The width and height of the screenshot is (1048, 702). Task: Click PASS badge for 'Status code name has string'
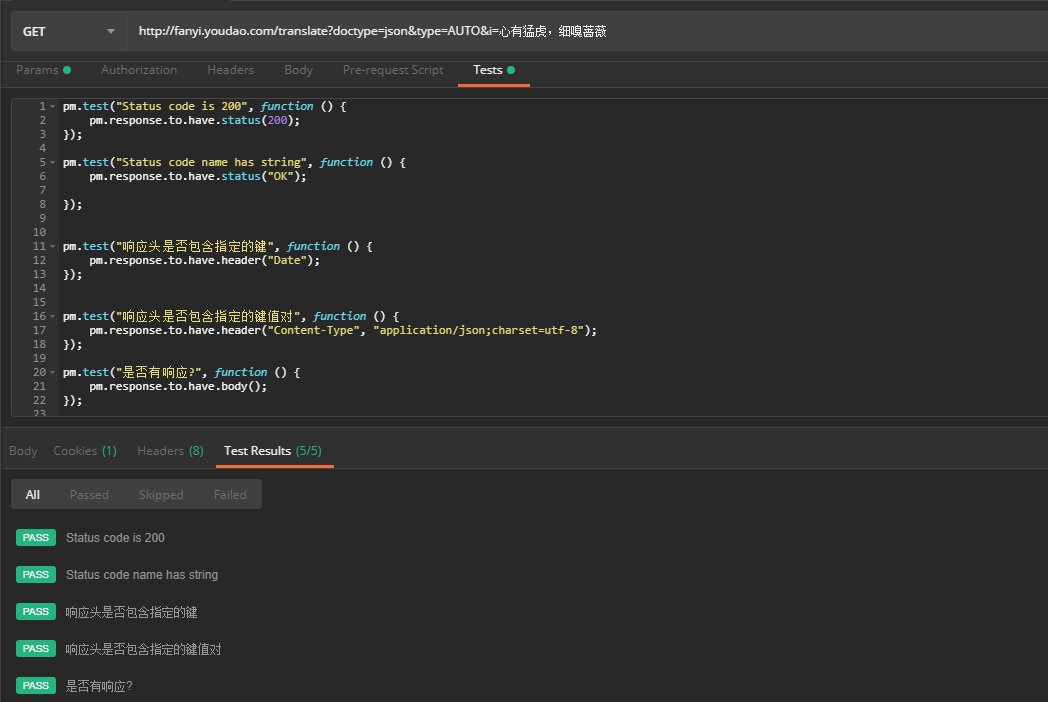tap(36, 574)
